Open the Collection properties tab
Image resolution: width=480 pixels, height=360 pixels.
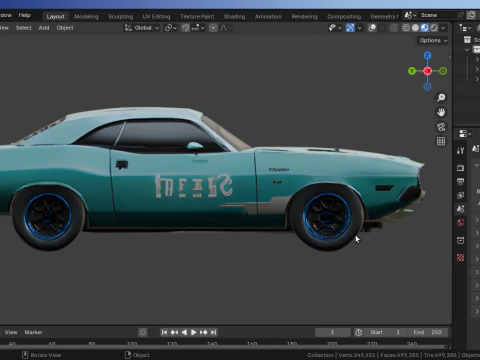461,240
